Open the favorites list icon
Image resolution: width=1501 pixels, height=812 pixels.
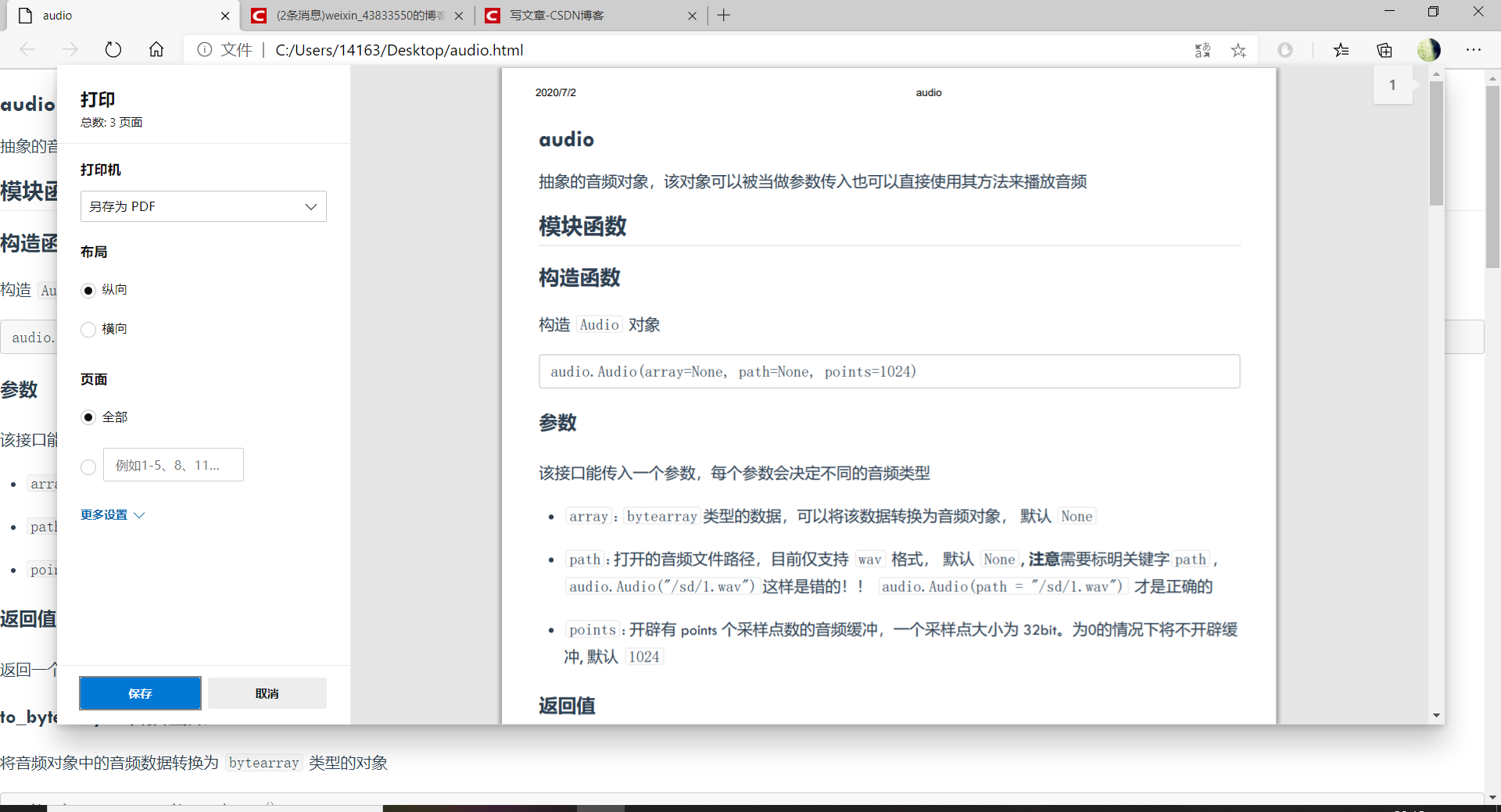click(x=1342, y=50)
